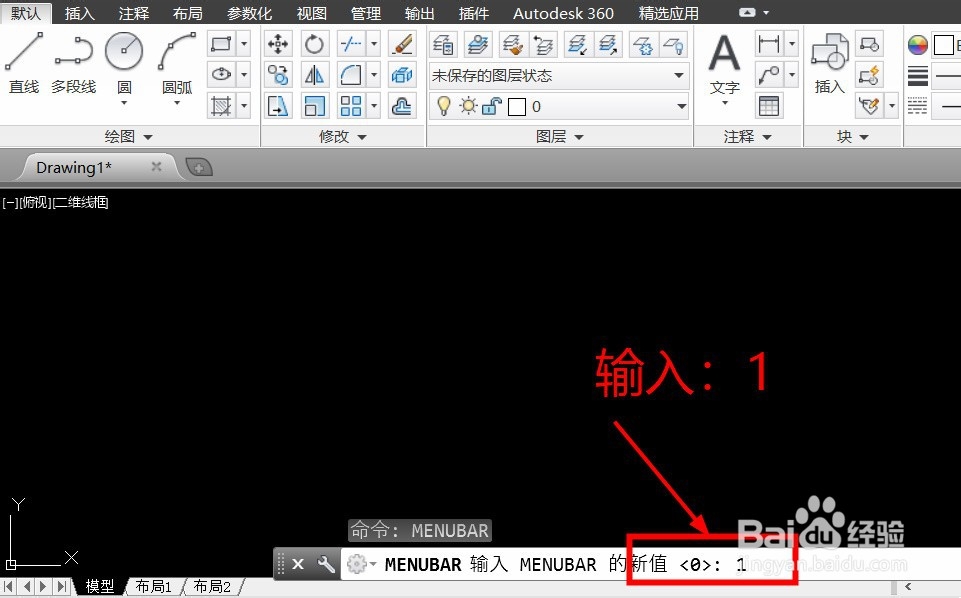Select the Line (直线) drawing tool
This screenshot has height=598, width=961.
tap(24, 63)
